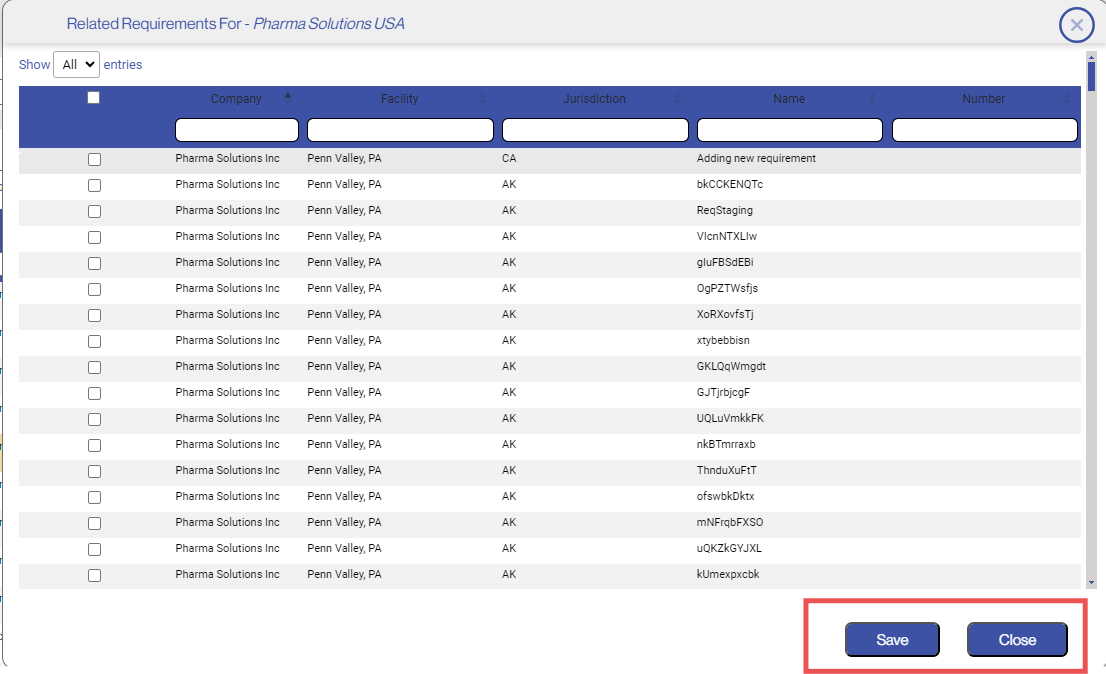1106x674 pixels.
Task: Click scrollbar down arrow in table
Action: coord(1091,581)
